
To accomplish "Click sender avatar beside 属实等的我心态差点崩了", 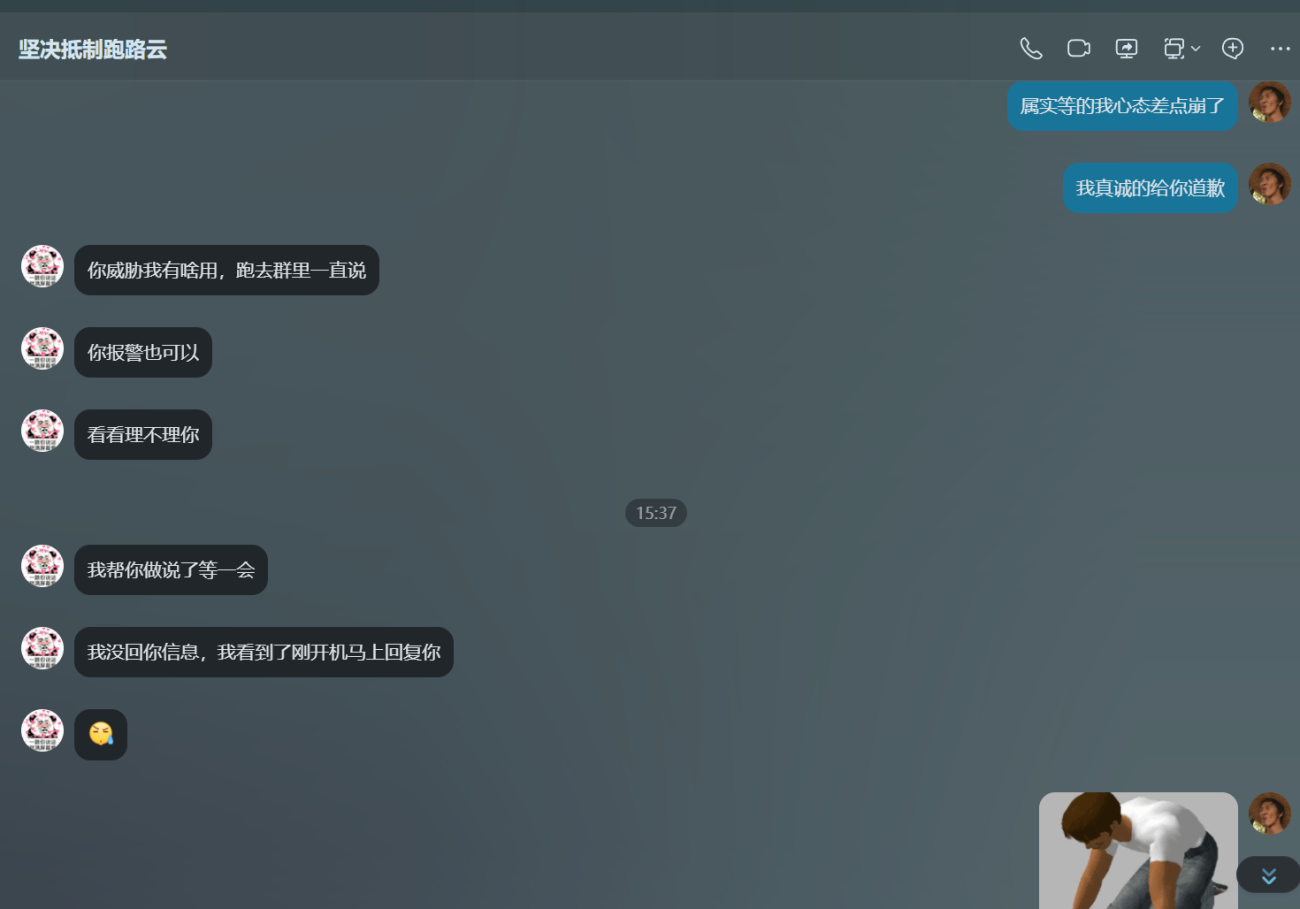I will click(1269, 103).
